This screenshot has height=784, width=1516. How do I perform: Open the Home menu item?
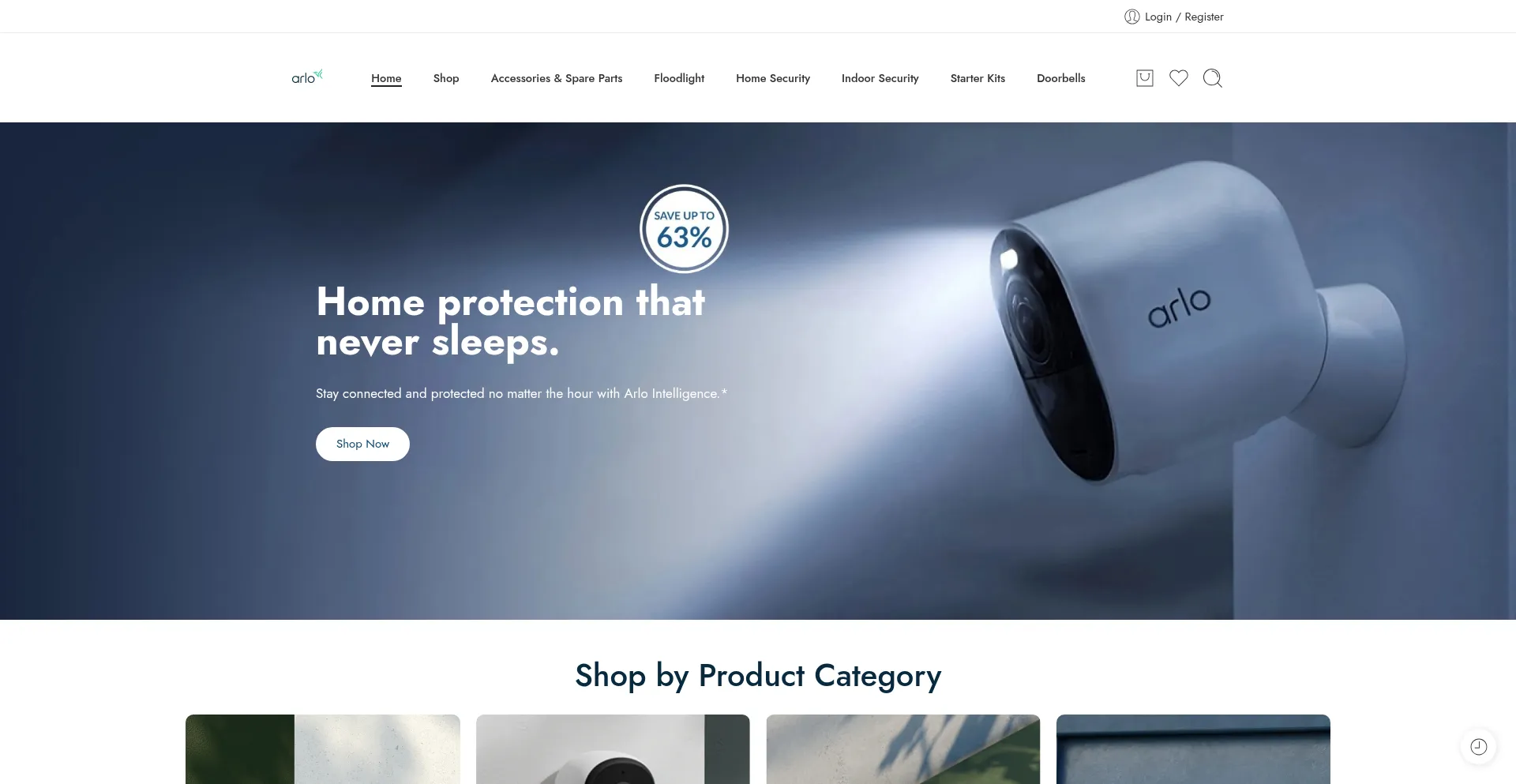click(x=386, y=78)
